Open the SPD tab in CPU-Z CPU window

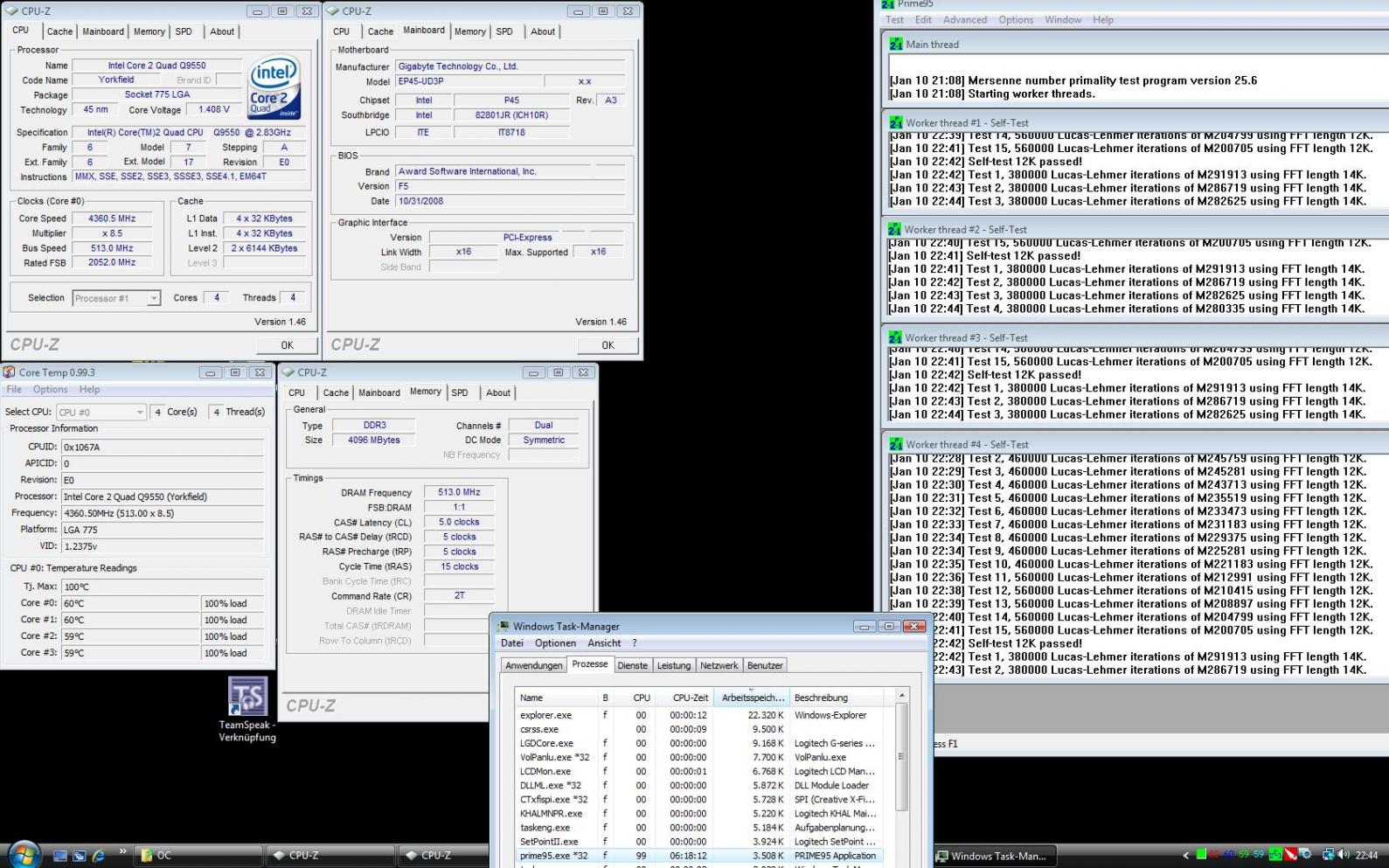click(x=184, y=31)
